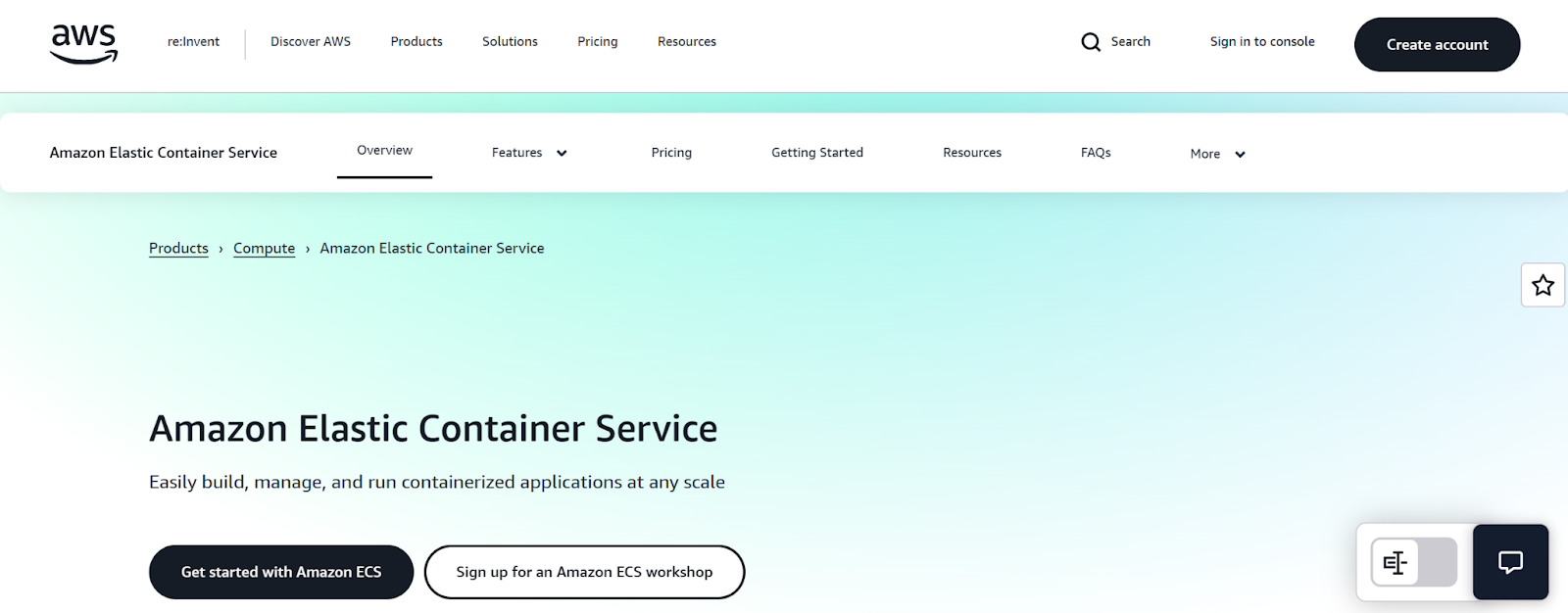Click the search magnifier icon
The height and width of the screenshot is (613, 1568).
(x=1091, y=42)
